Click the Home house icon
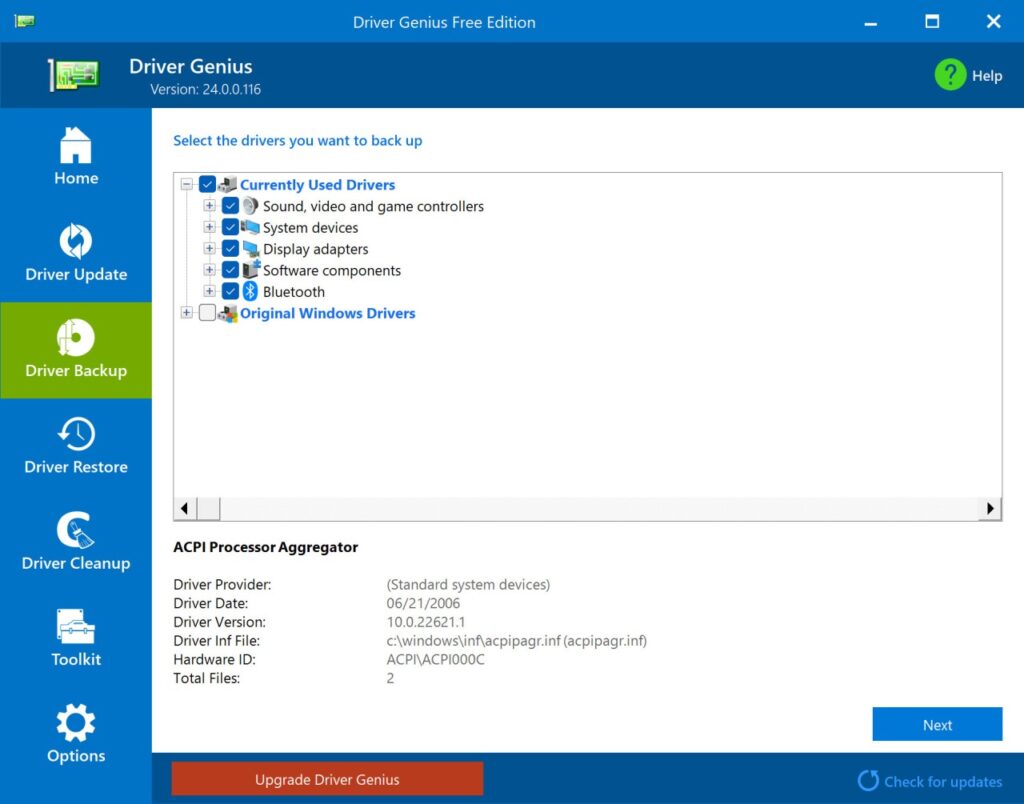Viewport: 1024px width, 804px height. (x=76, y=144)
